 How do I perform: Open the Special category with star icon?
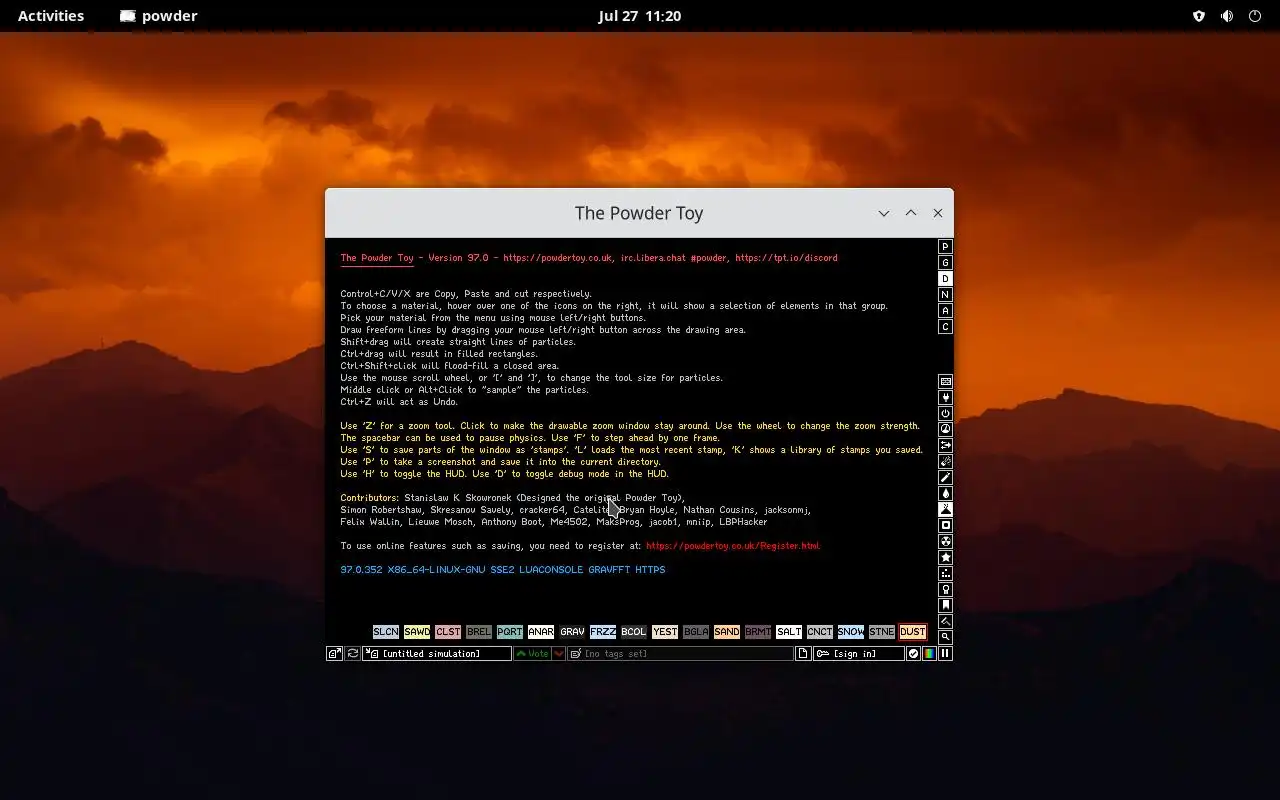[945, 557]
